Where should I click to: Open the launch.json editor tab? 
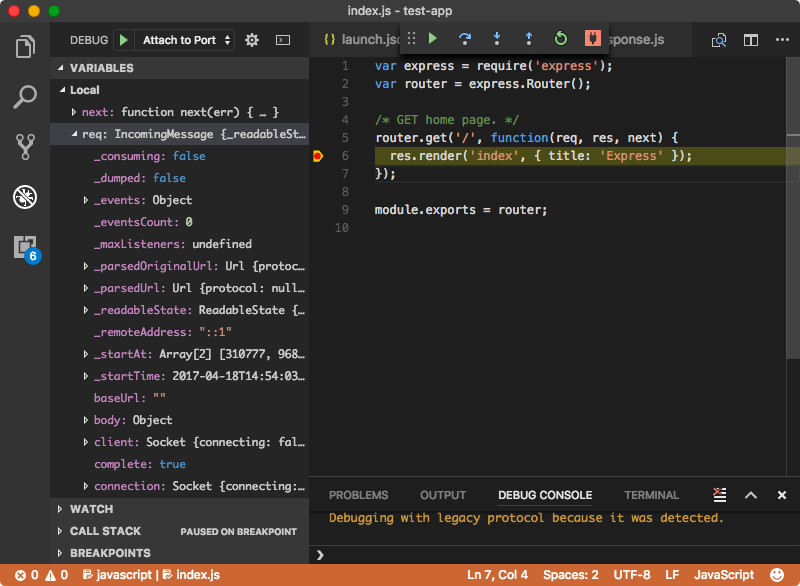click(361, 39)
